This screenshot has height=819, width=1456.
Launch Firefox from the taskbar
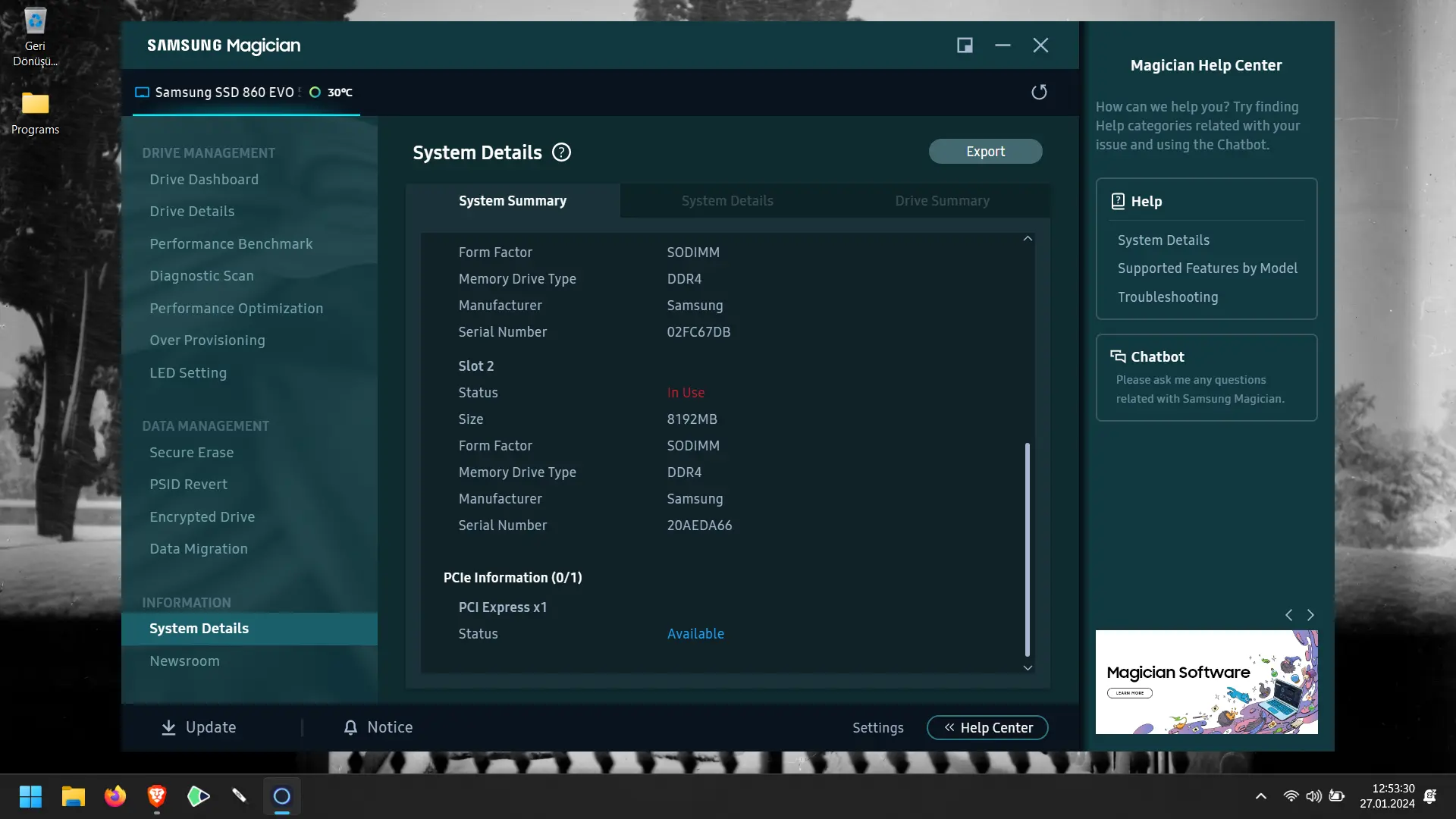[115, 796]
